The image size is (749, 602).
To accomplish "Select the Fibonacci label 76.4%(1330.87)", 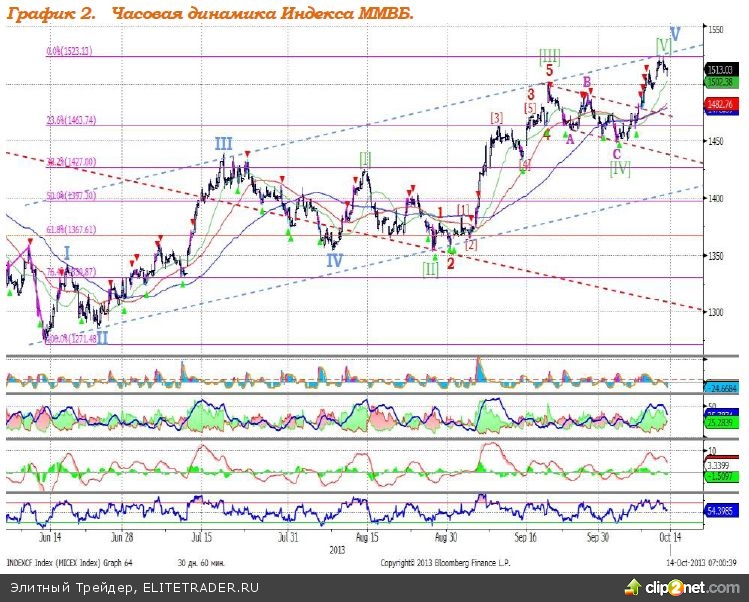I will click(x=71, y=272).
